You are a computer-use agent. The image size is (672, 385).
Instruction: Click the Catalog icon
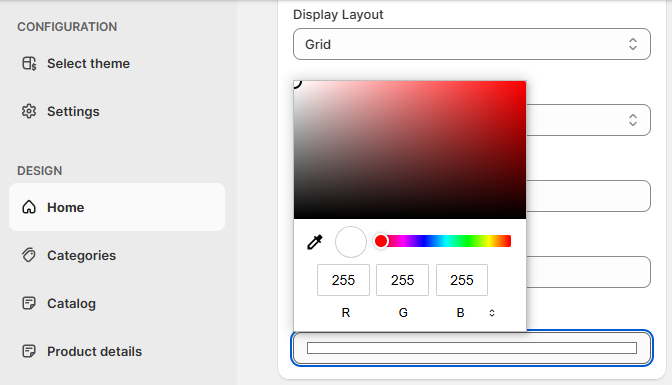click(29, 303)
